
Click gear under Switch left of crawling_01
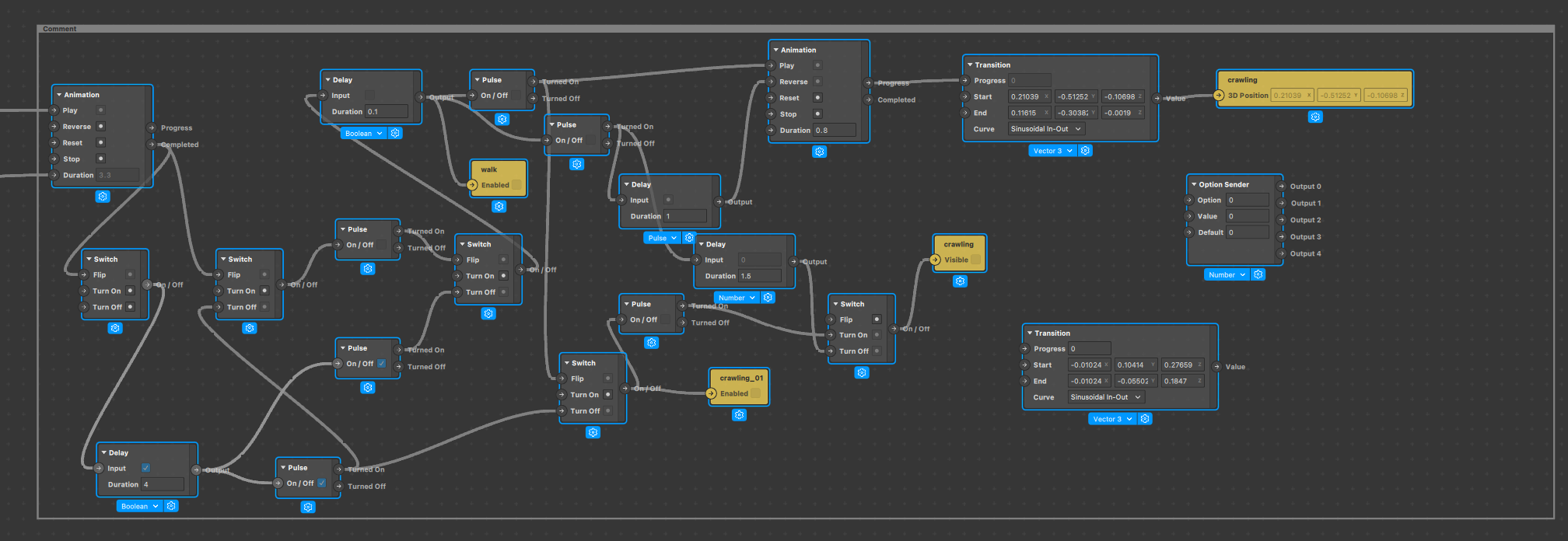[593, 432]
